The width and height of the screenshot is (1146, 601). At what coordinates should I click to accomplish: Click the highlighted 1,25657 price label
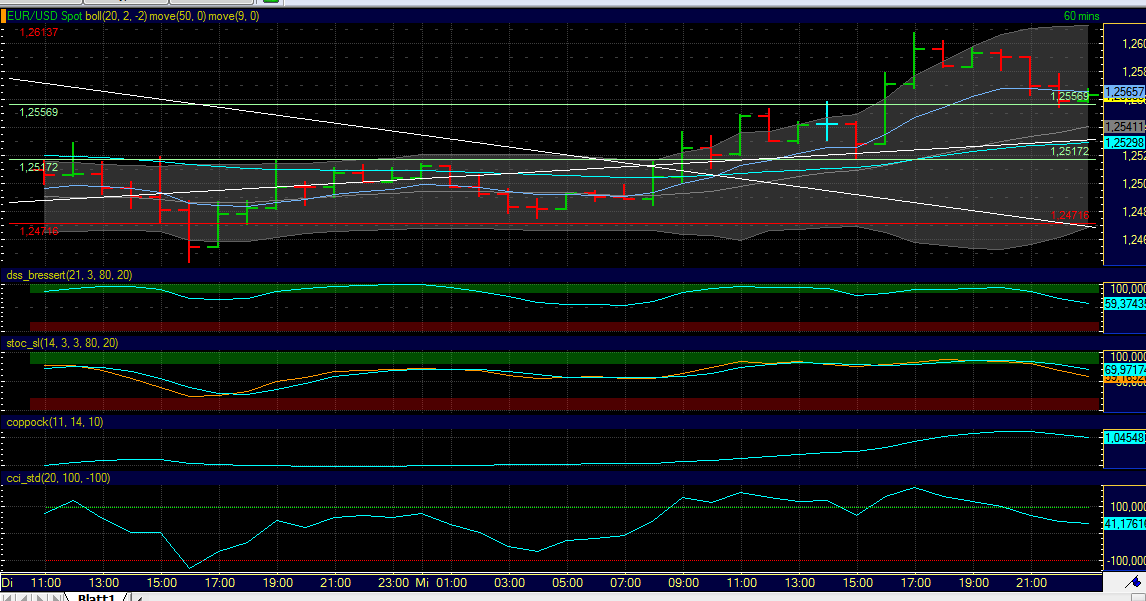click(1124, 90)
